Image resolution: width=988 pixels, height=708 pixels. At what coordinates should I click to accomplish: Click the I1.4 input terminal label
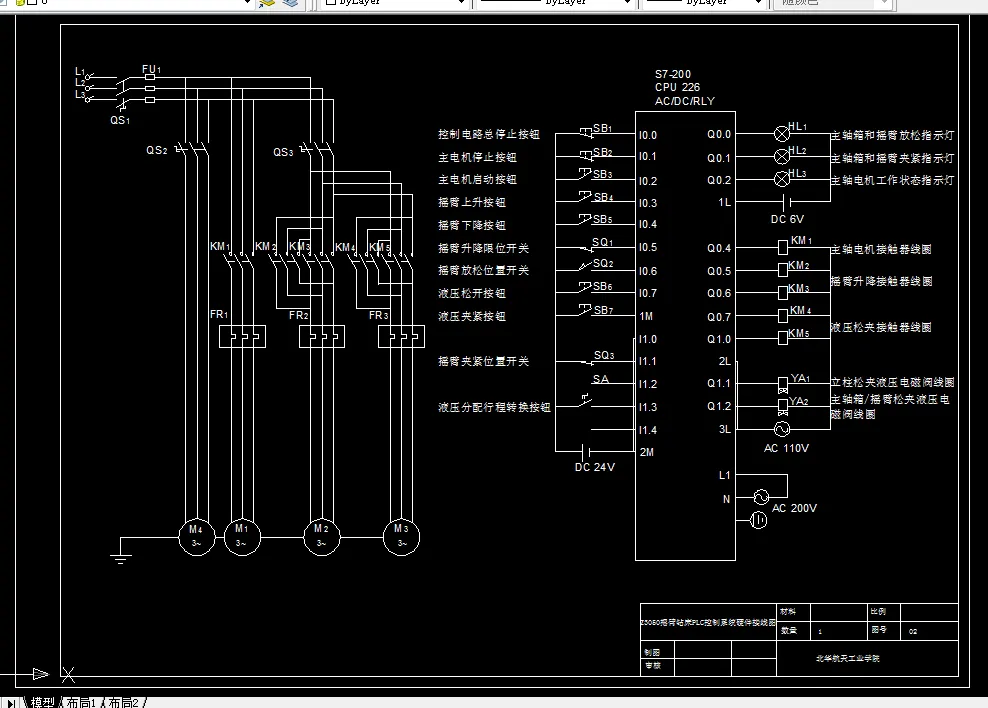648,430
